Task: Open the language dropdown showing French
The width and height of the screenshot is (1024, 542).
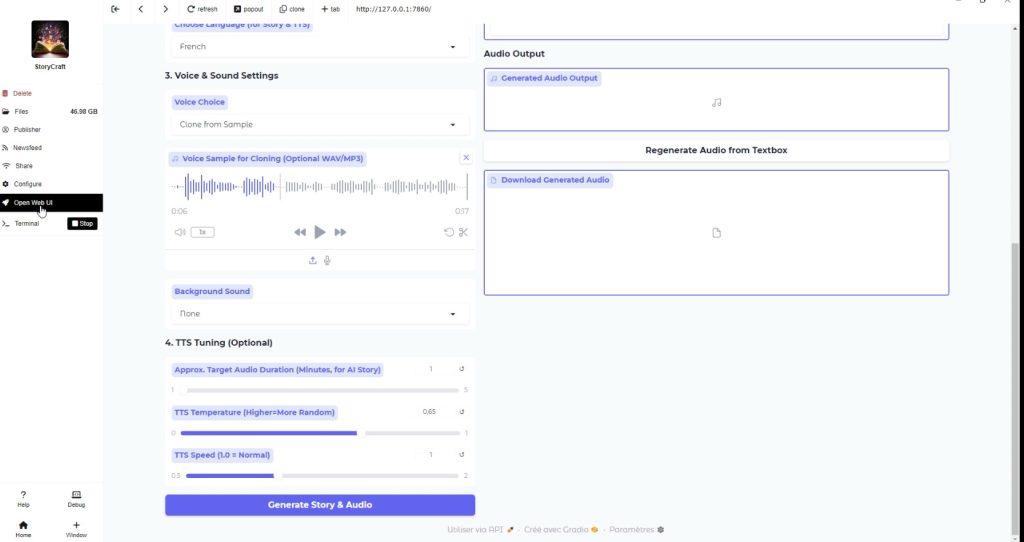Action: [x=319, y=47]
